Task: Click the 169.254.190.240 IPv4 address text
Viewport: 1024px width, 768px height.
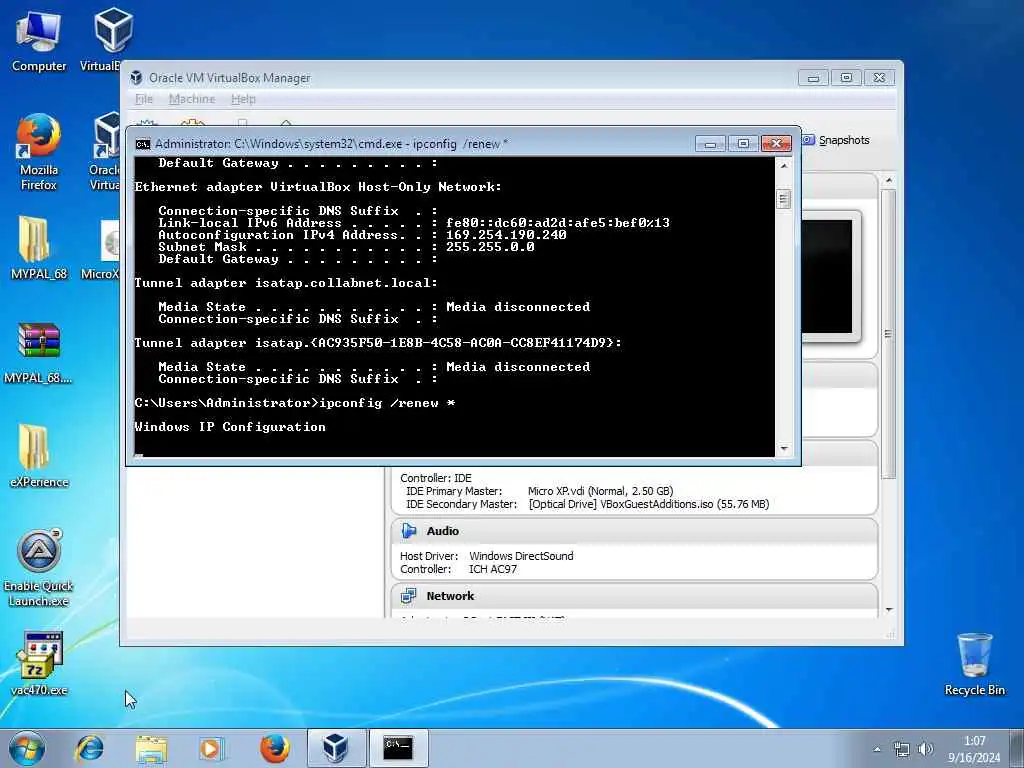Action: coord(506,234)
